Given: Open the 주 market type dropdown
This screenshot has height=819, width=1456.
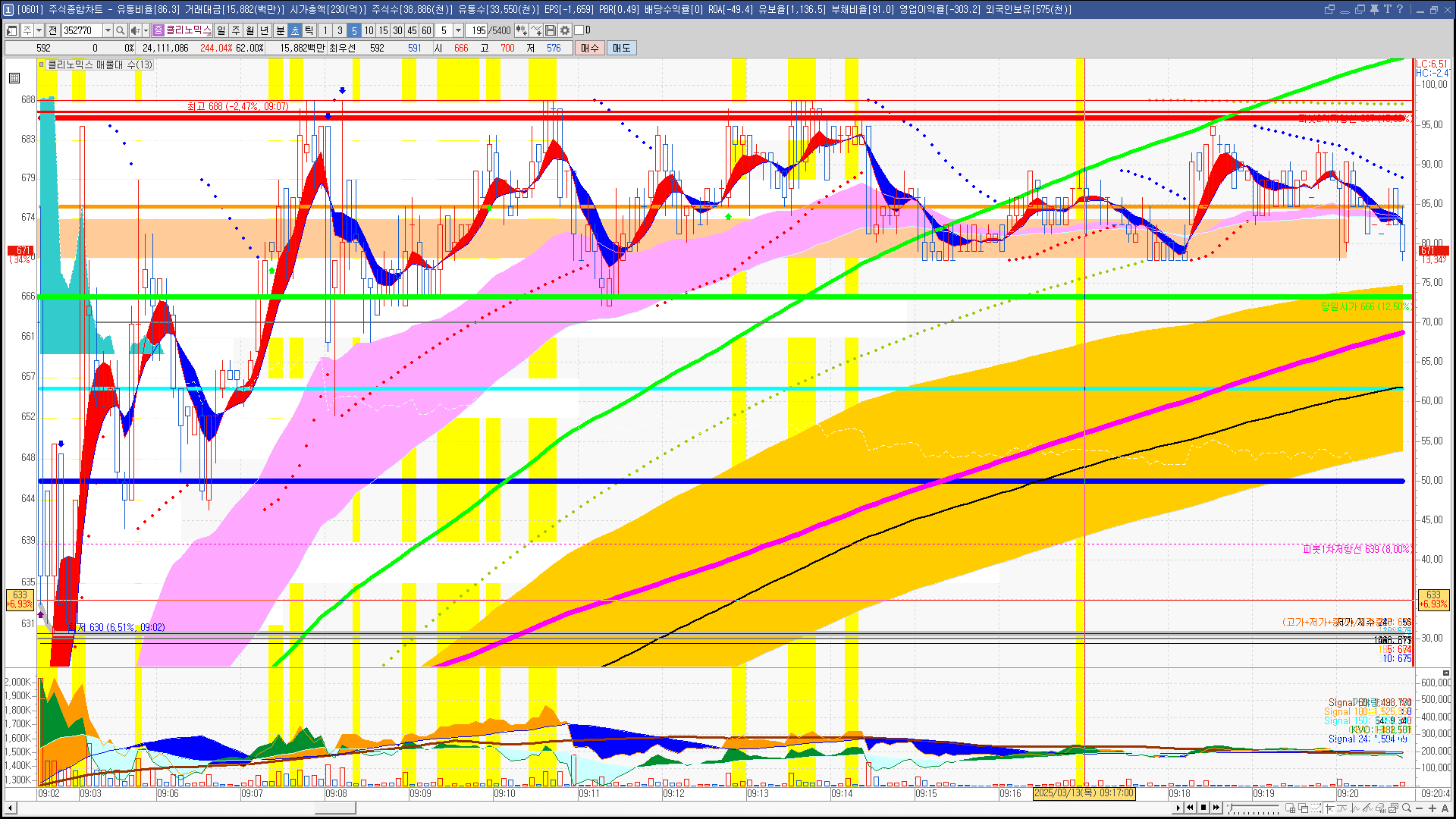Looking at the screenshot, I should point(39,30).
